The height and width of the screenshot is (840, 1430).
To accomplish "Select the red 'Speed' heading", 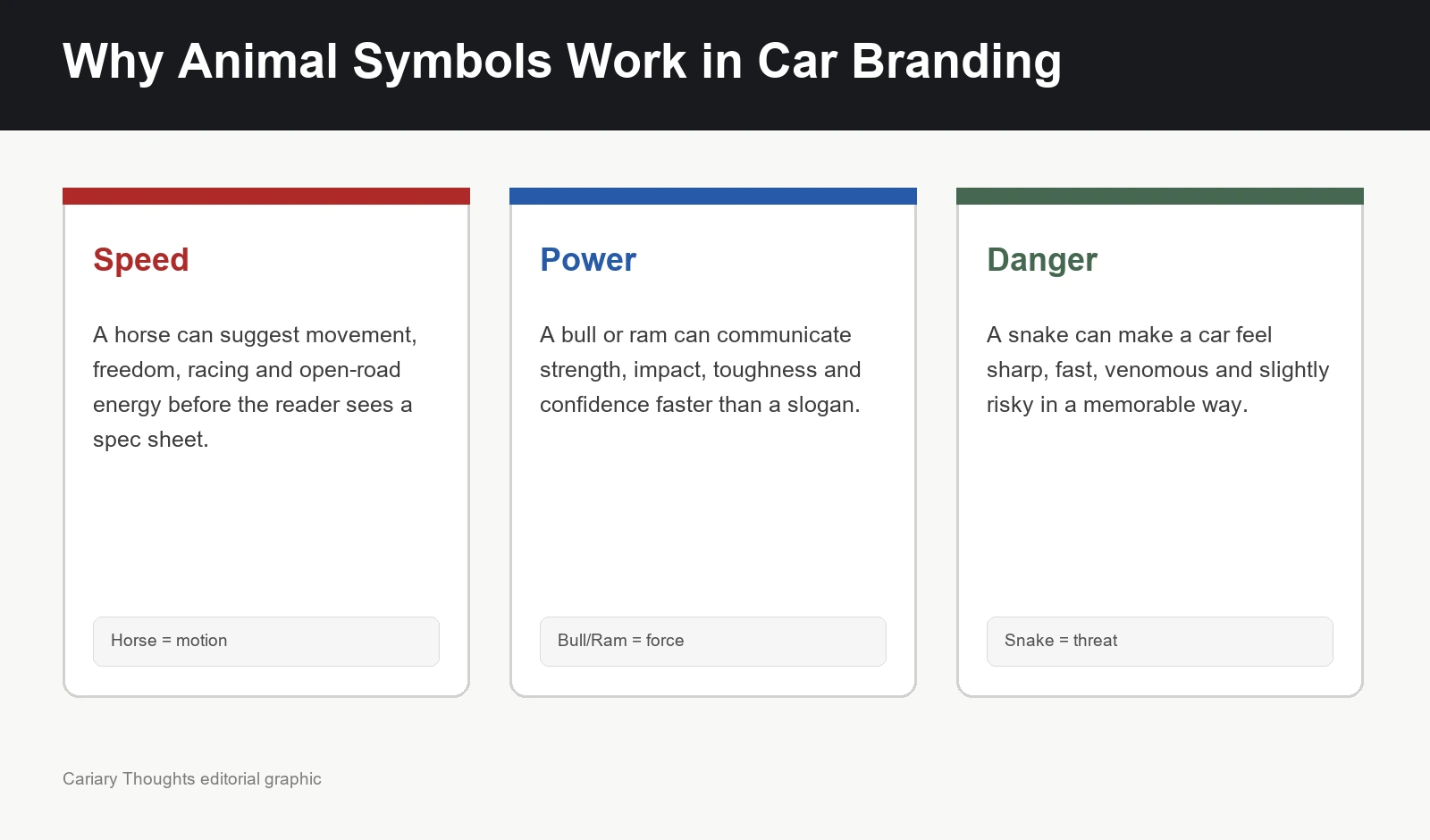I will pos(141,260).
